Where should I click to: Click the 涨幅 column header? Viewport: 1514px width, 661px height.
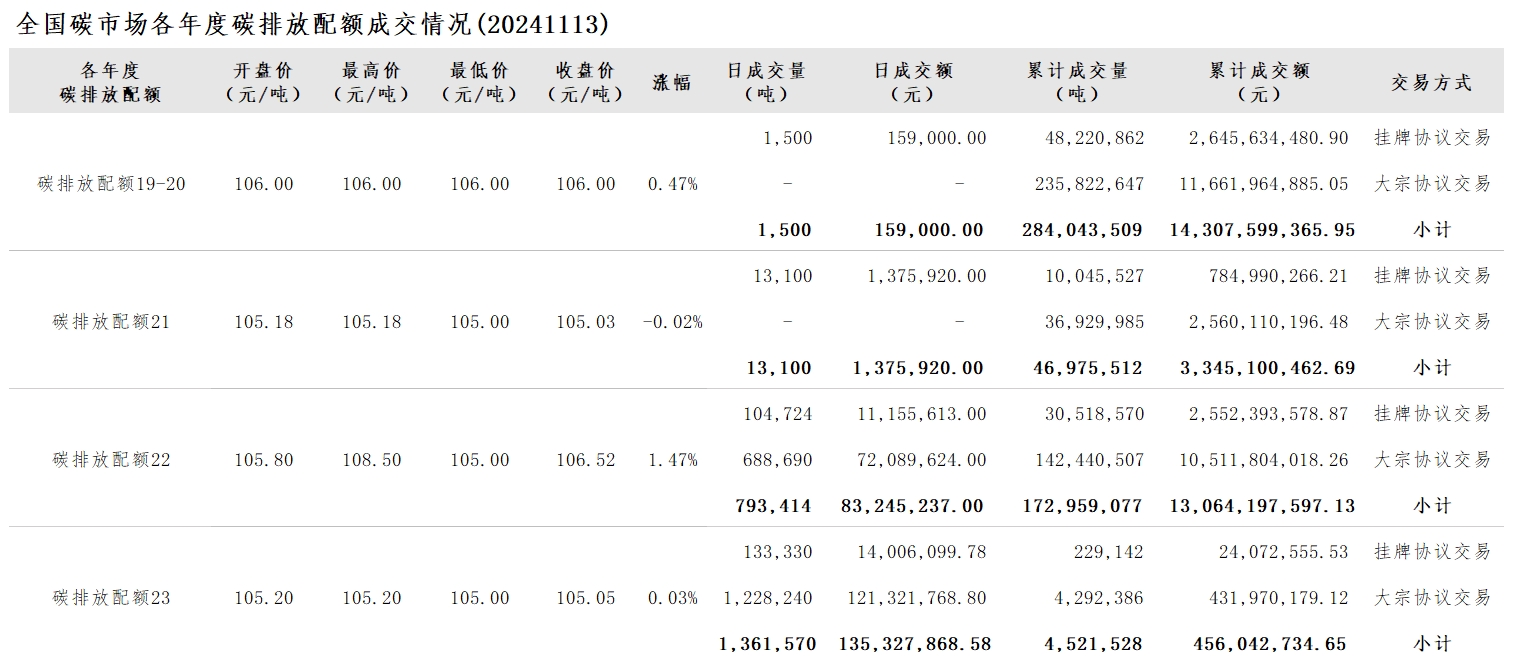(x=672, y=83)
